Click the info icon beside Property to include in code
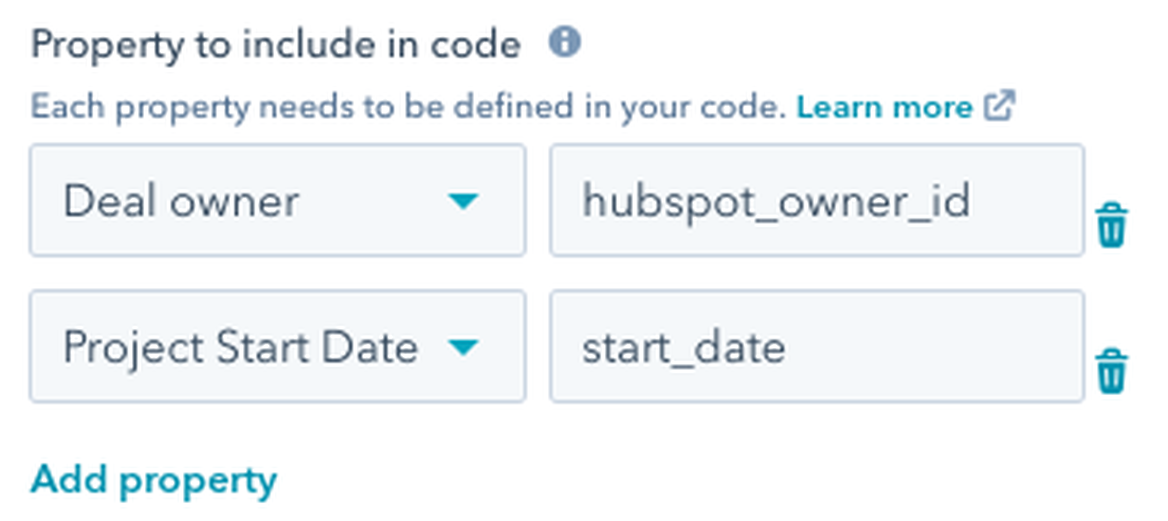Screen dimensions: 1168x521 pos(565,43)
